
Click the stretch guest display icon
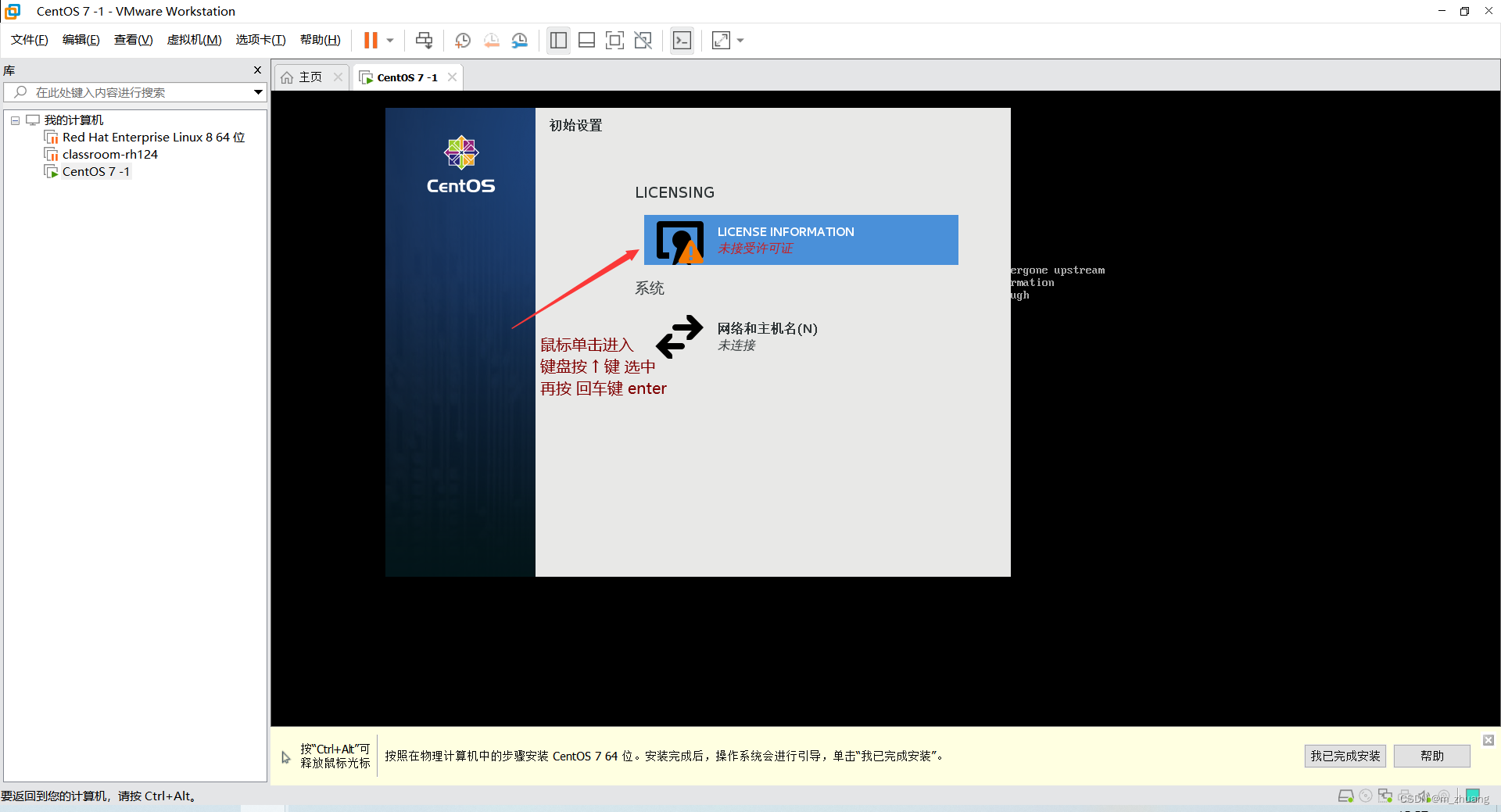point(721,40)
